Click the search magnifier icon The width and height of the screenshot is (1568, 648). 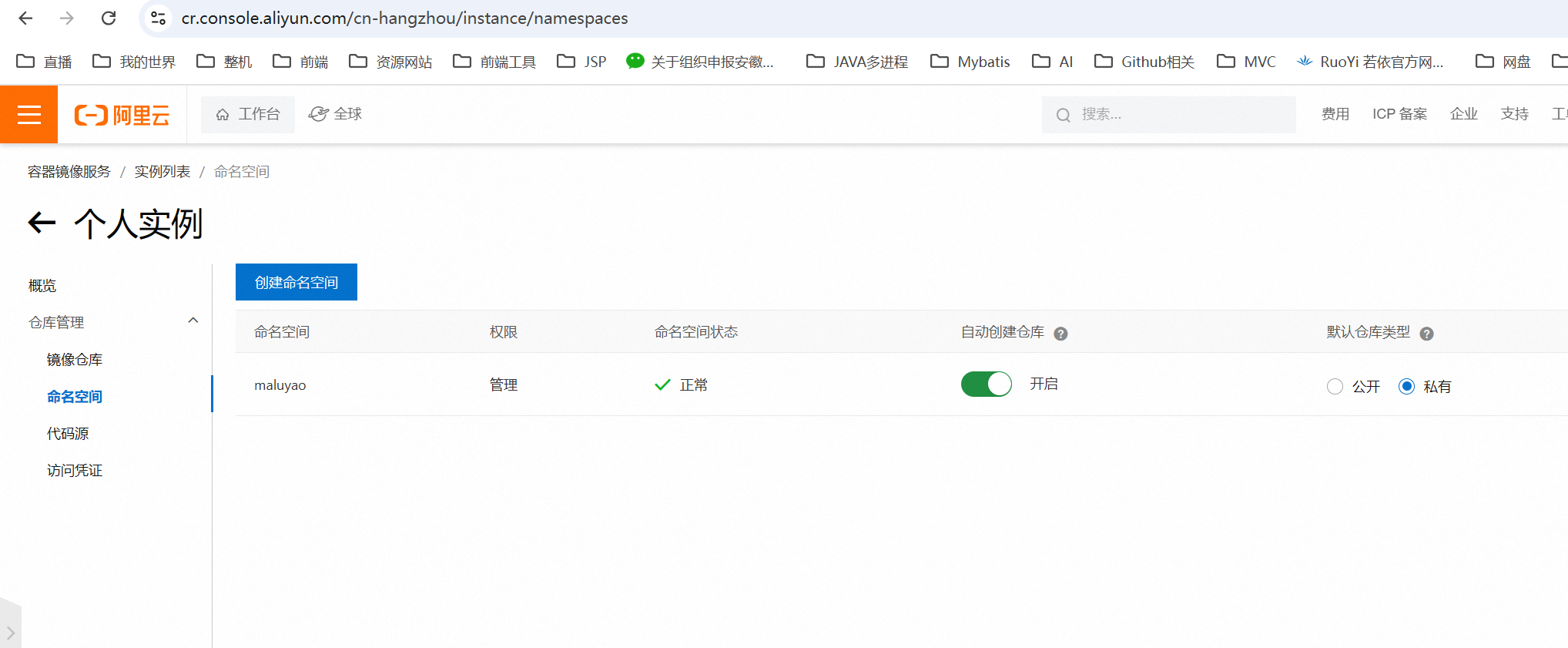pos(1064,115)
